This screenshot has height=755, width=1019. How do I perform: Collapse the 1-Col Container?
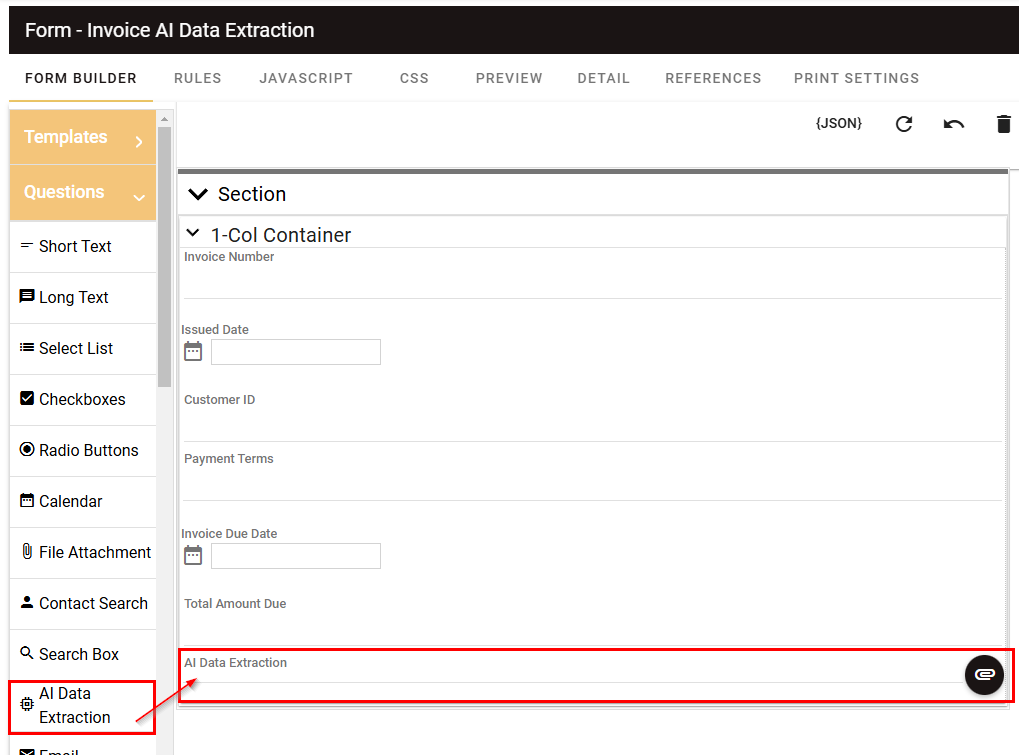192,232
